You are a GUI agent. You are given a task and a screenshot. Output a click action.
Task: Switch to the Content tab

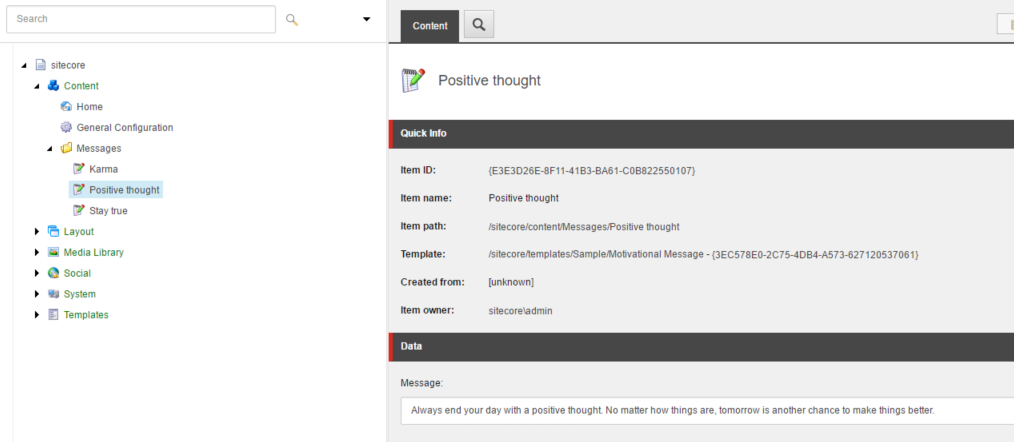(x=430, y=26)
